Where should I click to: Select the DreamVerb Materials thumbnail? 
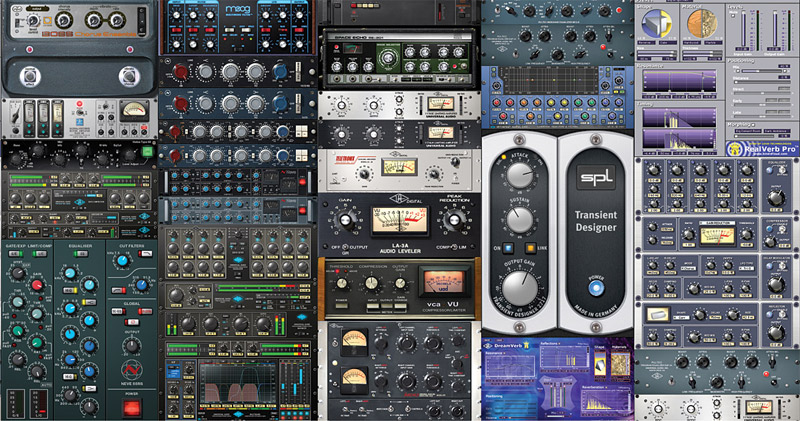[x=621, y=365]
